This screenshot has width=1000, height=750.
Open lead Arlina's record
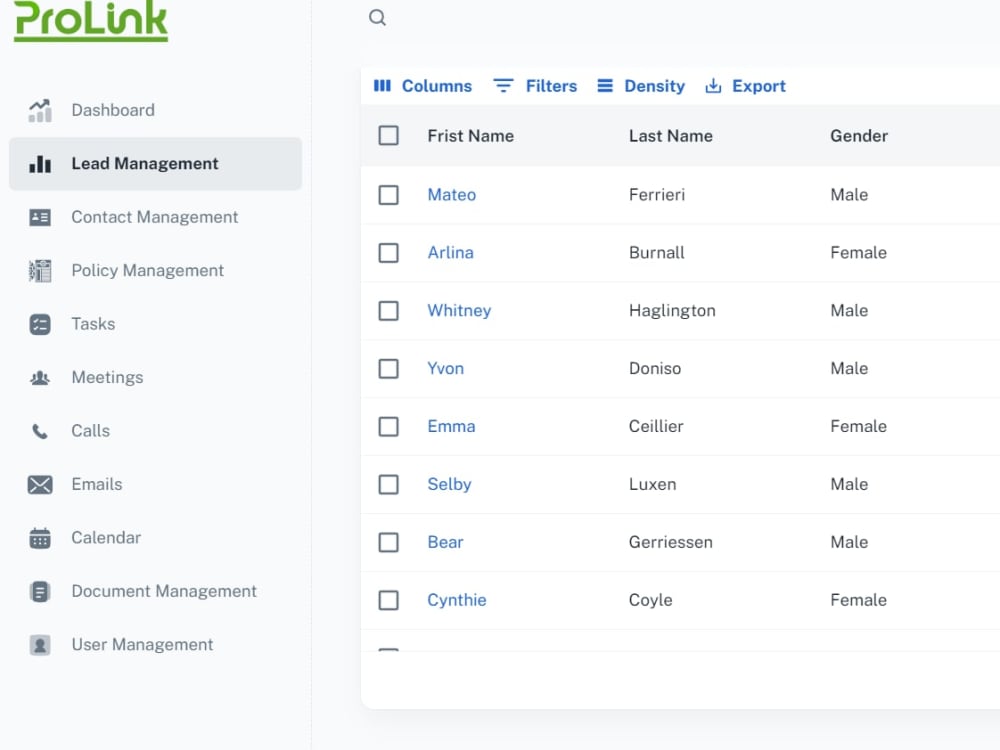pyautogui.click(x=450, y=253)
